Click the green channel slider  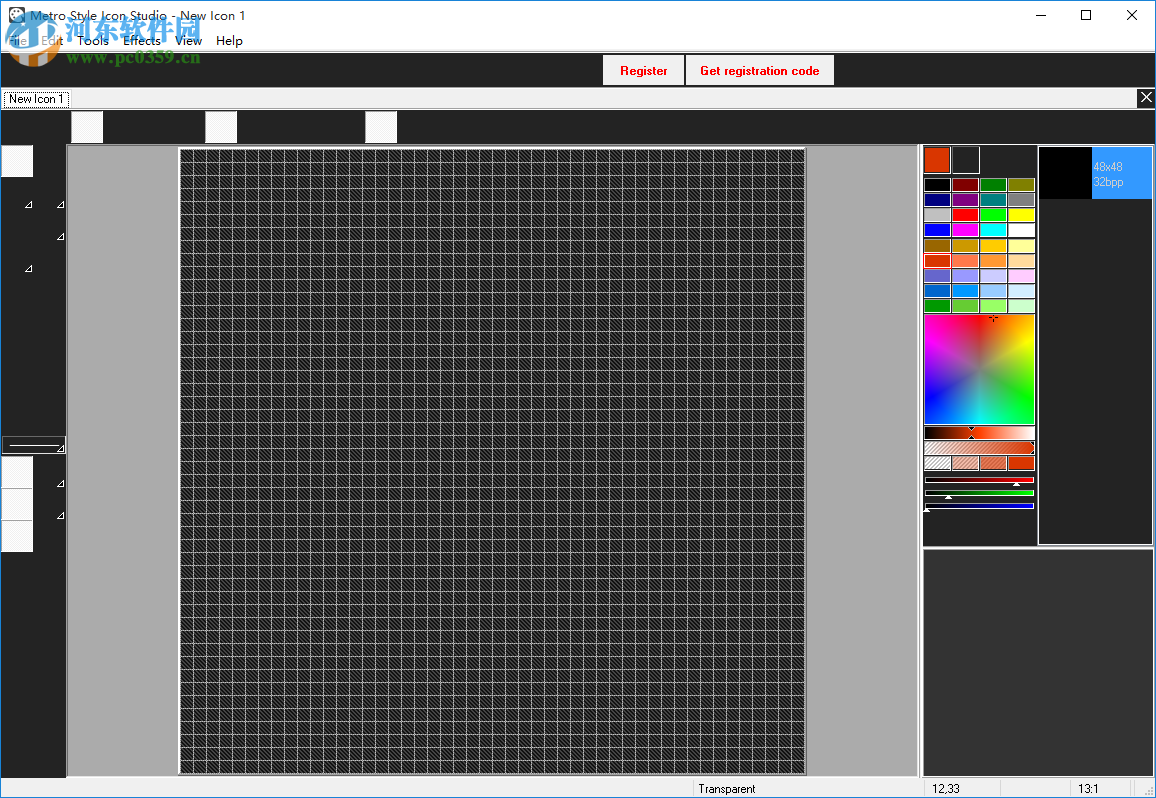[x=979, y=493]
